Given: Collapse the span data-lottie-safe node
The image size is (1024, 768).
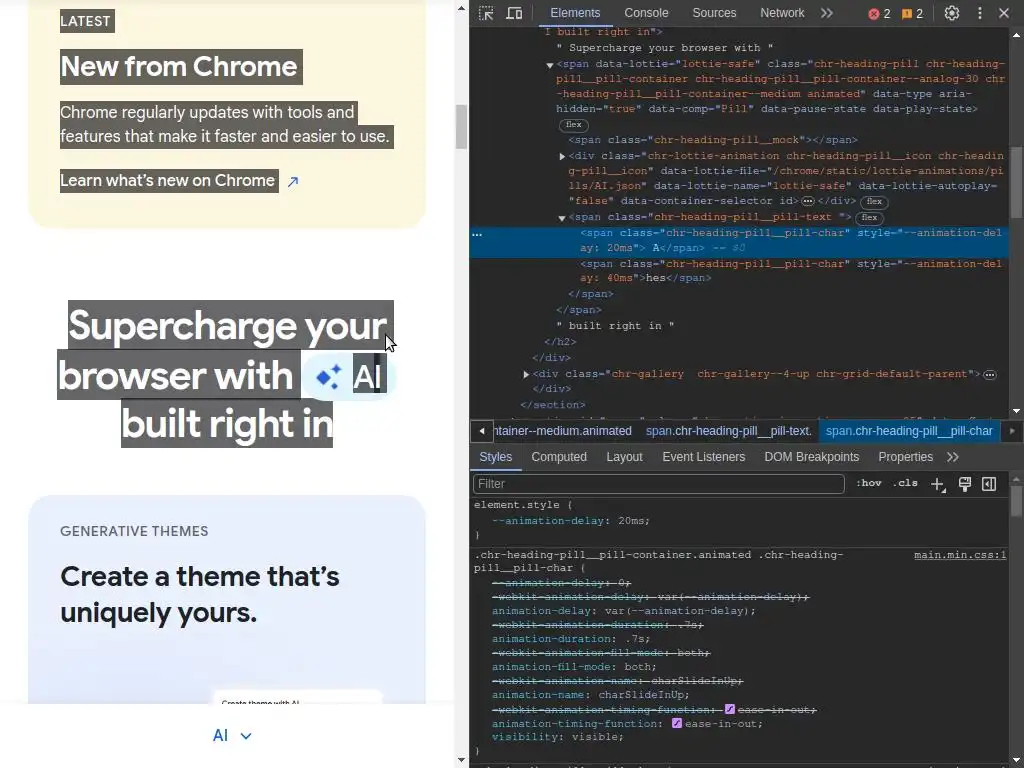Looking at the screenshot, I should coord(550,65).
